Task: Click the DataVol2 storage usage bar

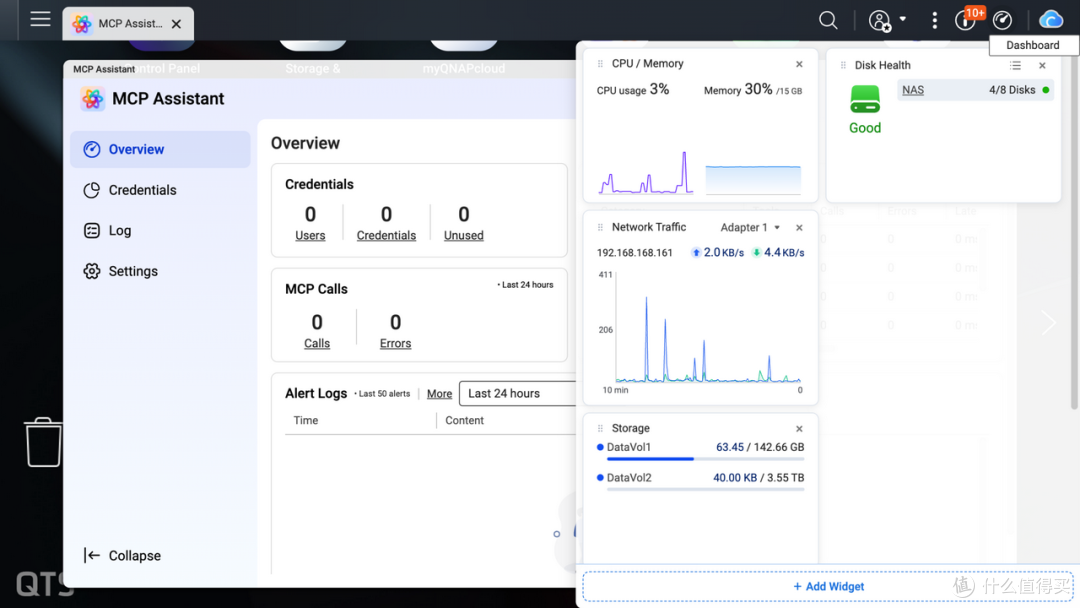Action: 705,489
